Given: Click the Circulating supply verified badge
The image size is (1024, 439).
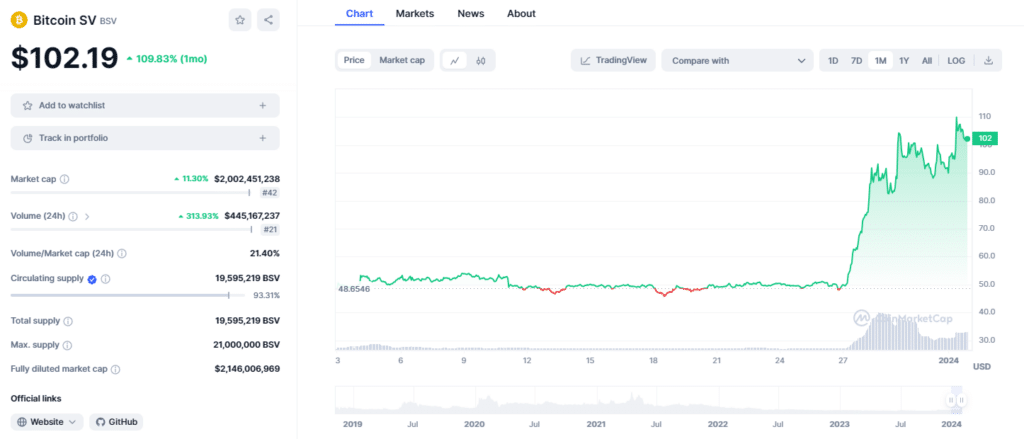Looking at the screenshot, I should [x=92, y=279].
